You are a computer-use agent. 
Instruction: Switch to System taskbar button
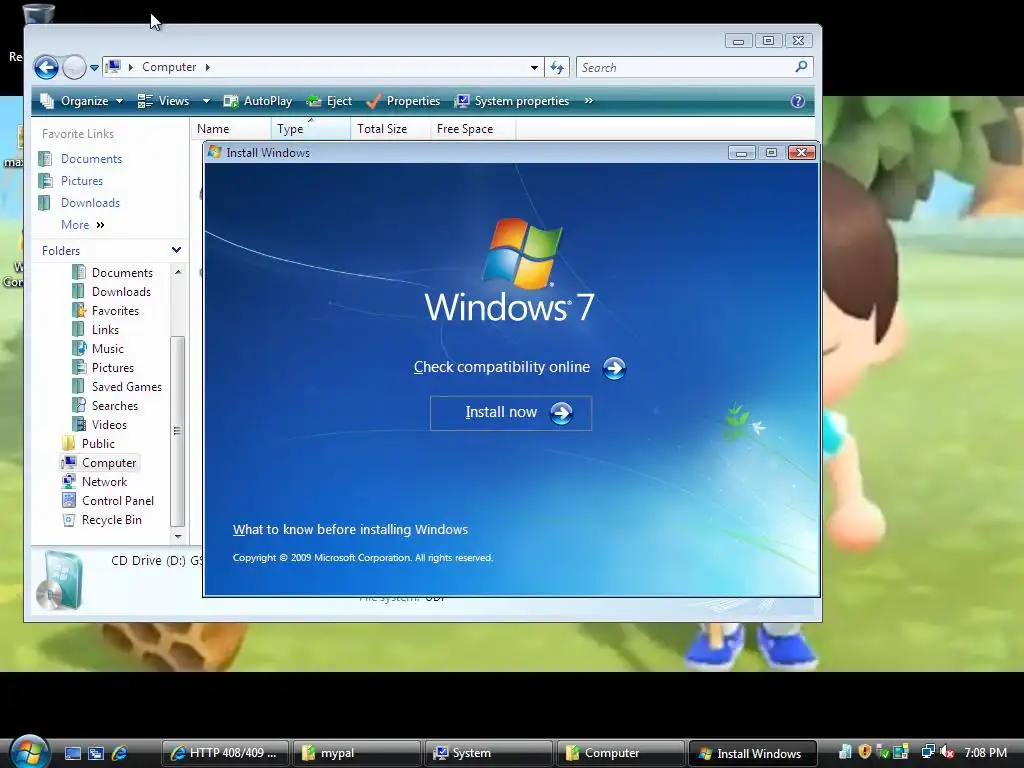[489, 753]
